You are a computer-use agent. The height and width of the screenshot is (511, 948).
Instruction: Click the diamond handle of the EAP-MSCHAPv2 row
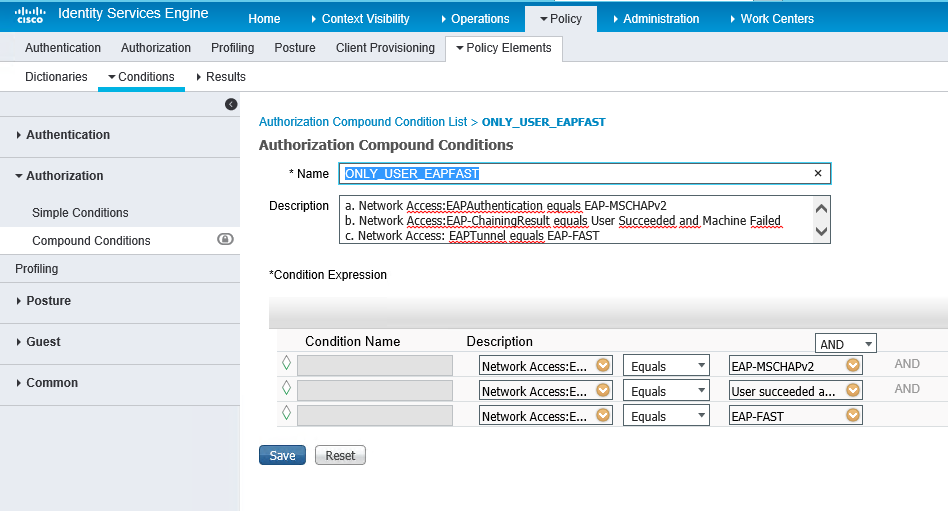[287, 363]
